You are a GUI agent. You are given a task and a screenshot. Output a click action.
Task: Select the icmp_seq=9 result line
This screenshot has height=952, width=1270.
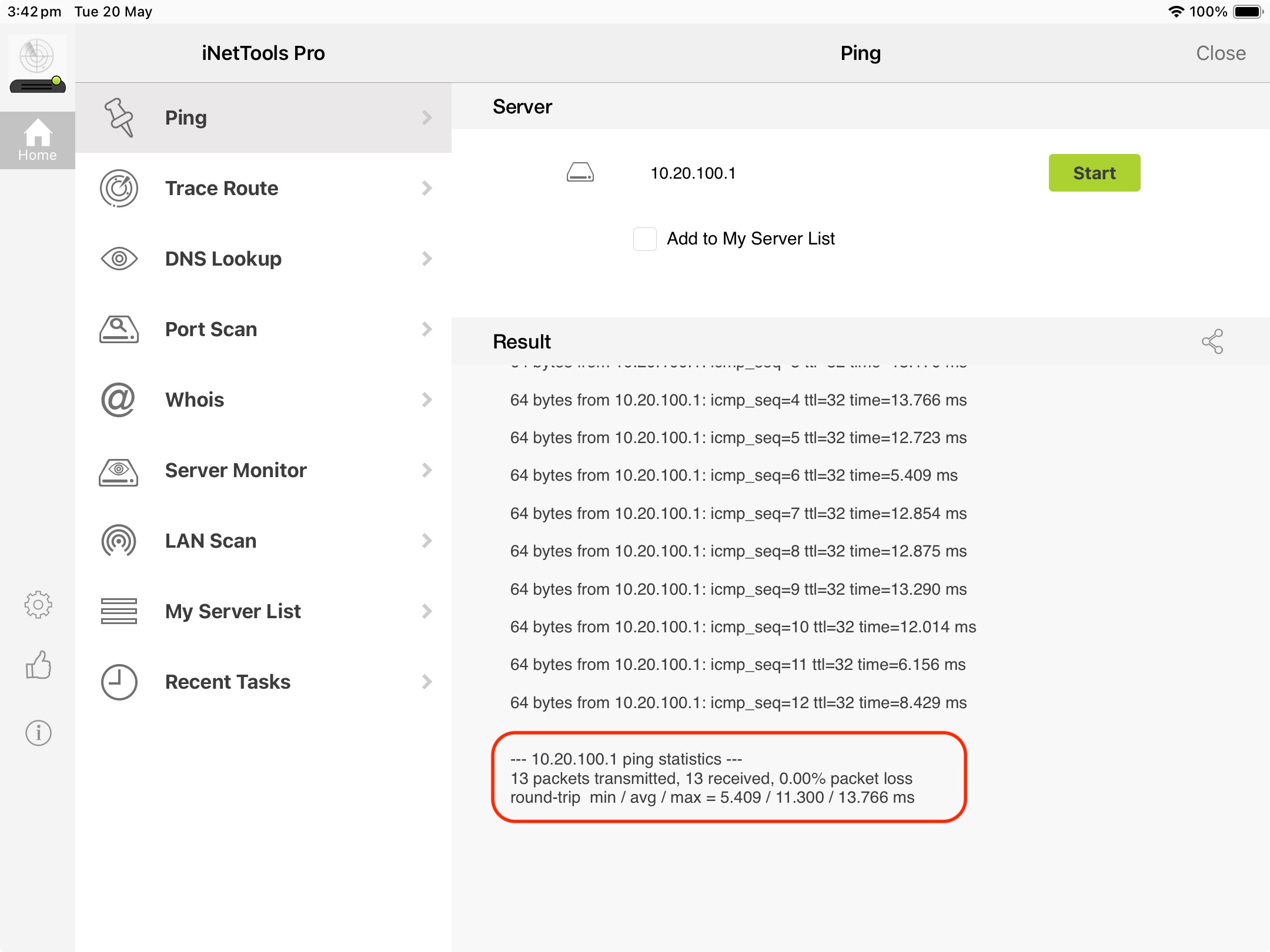(738, 589)
